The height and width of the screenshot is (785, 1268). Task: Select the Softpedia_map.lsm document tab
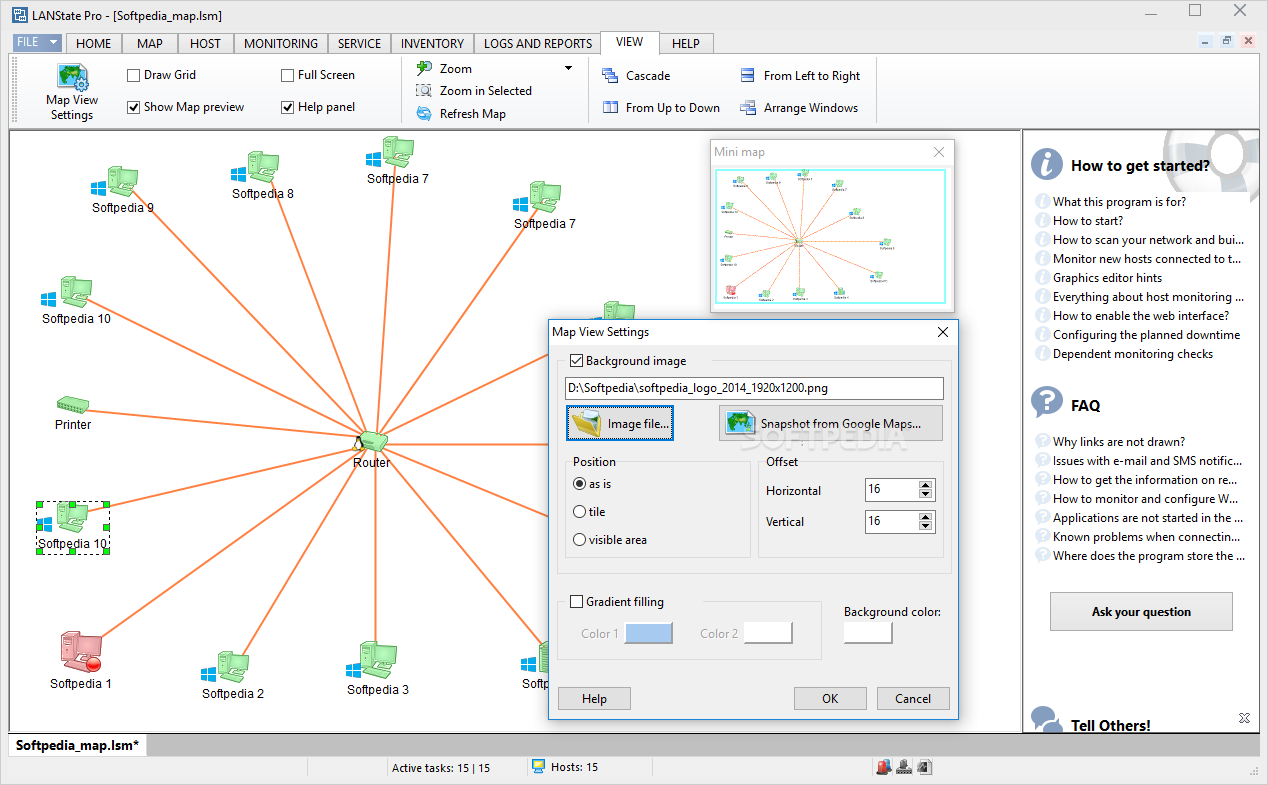point(79,745)
